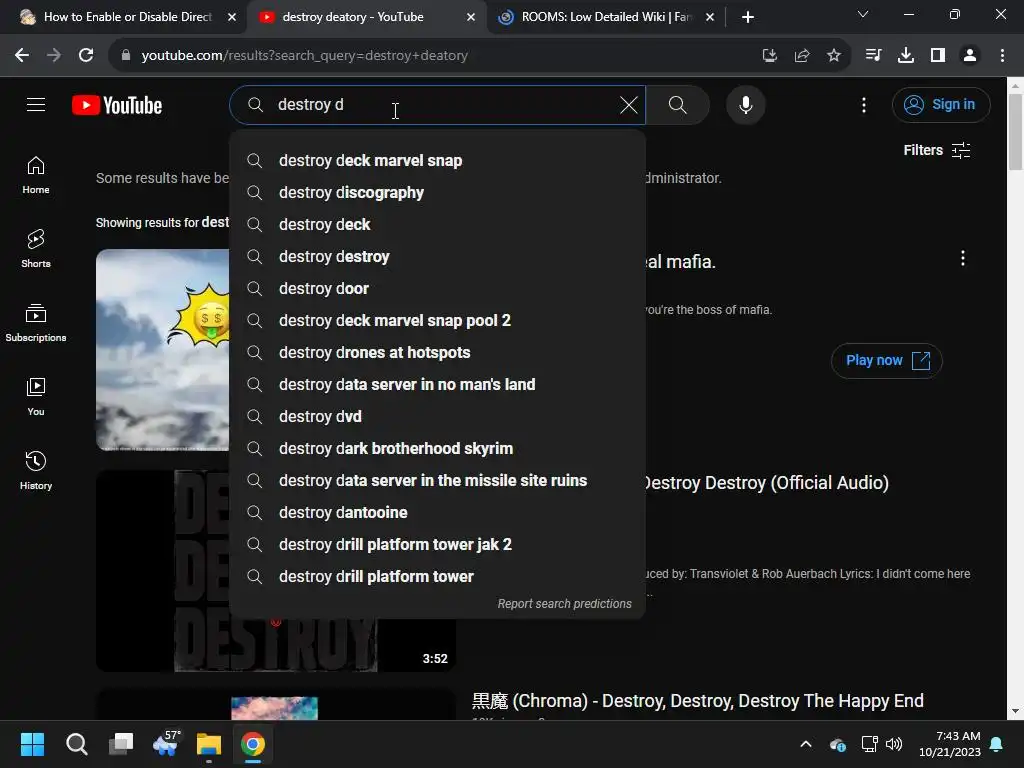This screenshot has height=768, width=1024.
Task: Open media controls icon in Chrome toolbar
Action: (x=873, y=56)
